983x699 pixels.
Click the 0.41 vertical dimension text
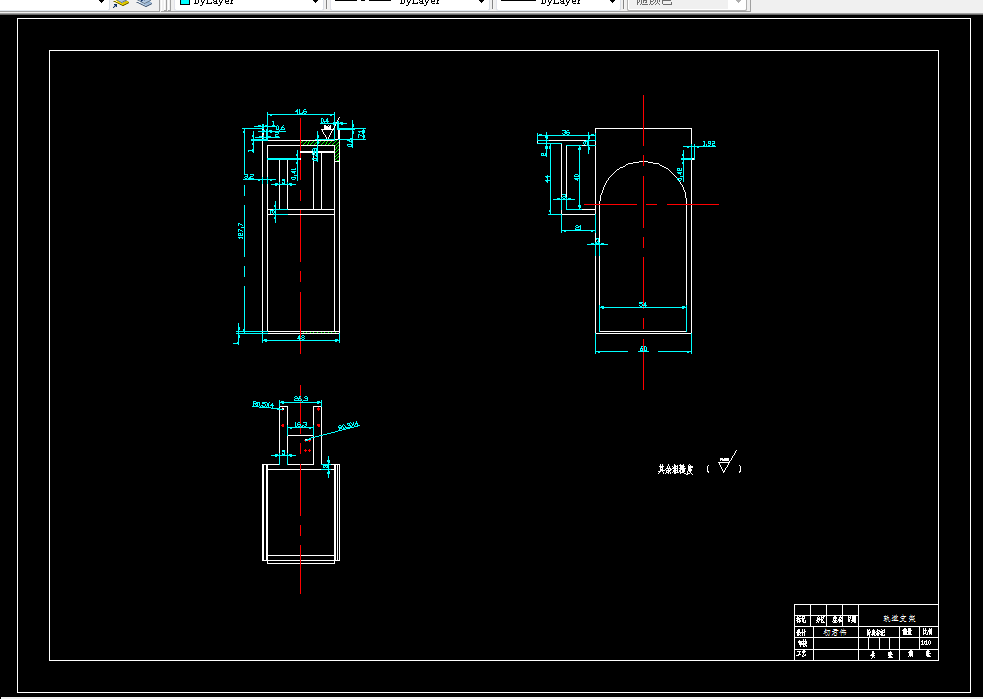pyautogui.click(x=294, y=174)
